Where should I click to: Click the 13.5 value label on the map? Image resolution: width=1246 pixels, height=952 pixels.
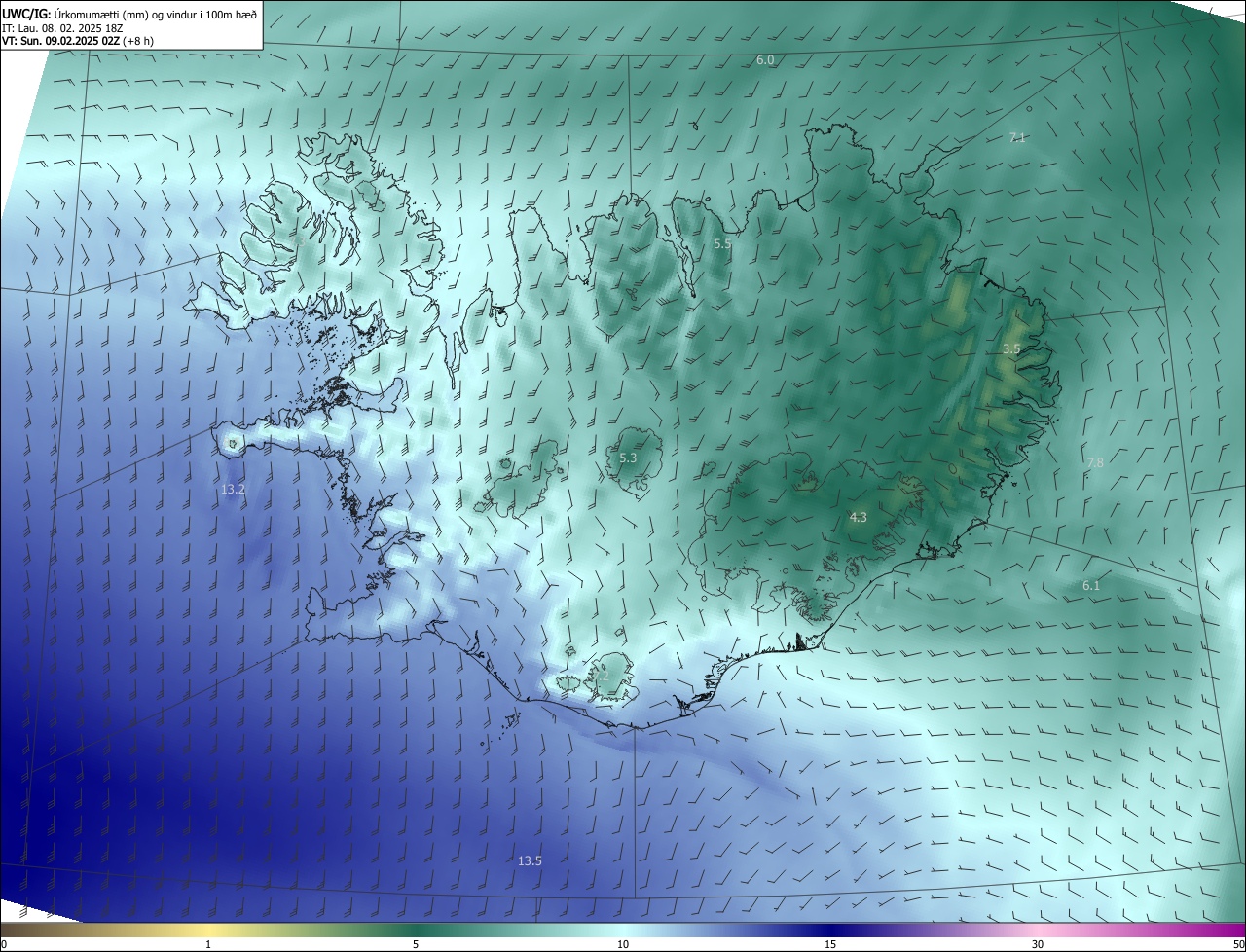tap(530, 860)
